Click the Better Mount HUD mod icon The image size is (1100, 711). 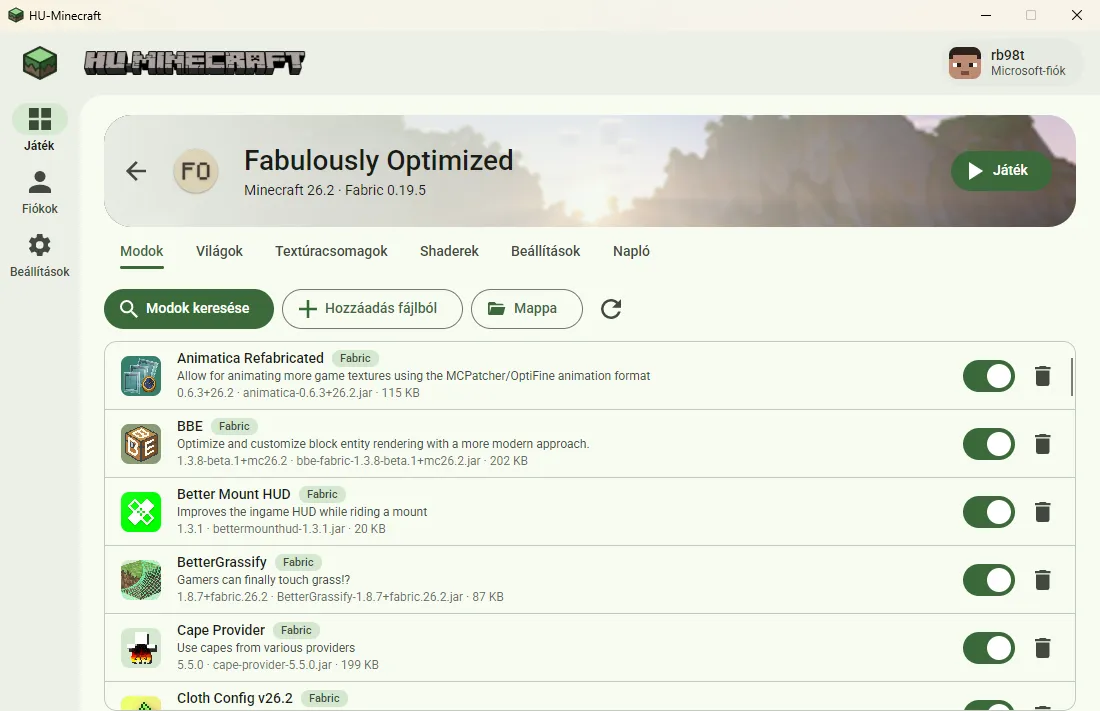(141, 512)
